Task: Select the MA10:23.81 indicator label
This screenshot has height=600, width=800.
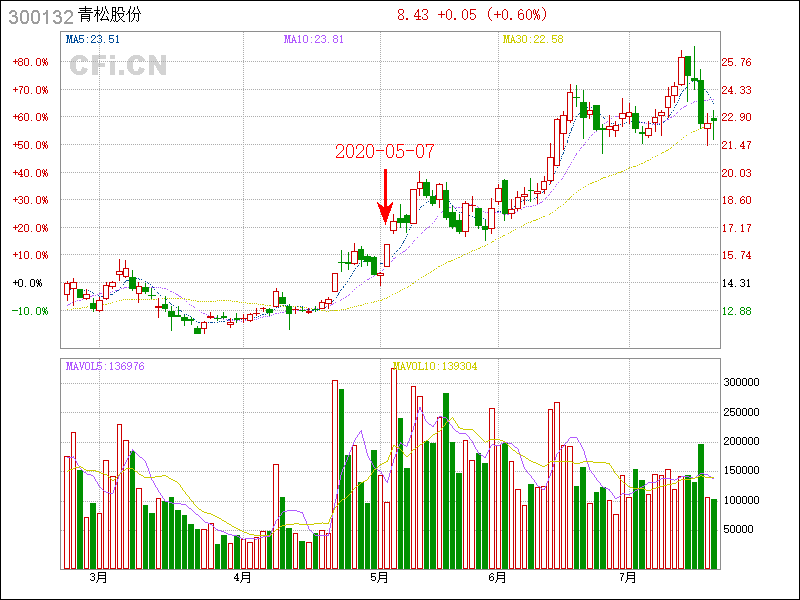Action: tap(314, 40)
